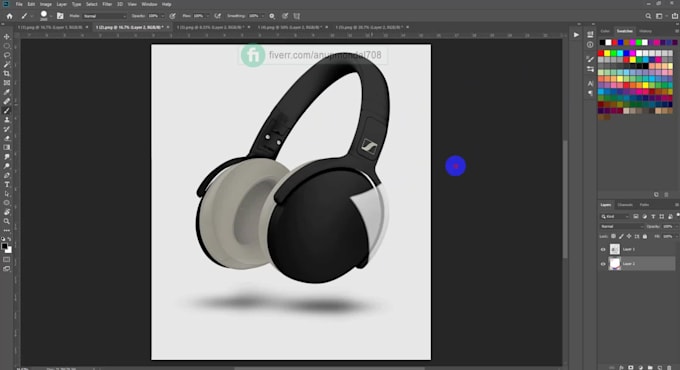Select the Dodge tool
Viewport: 680px width, 370px height.
7,166
